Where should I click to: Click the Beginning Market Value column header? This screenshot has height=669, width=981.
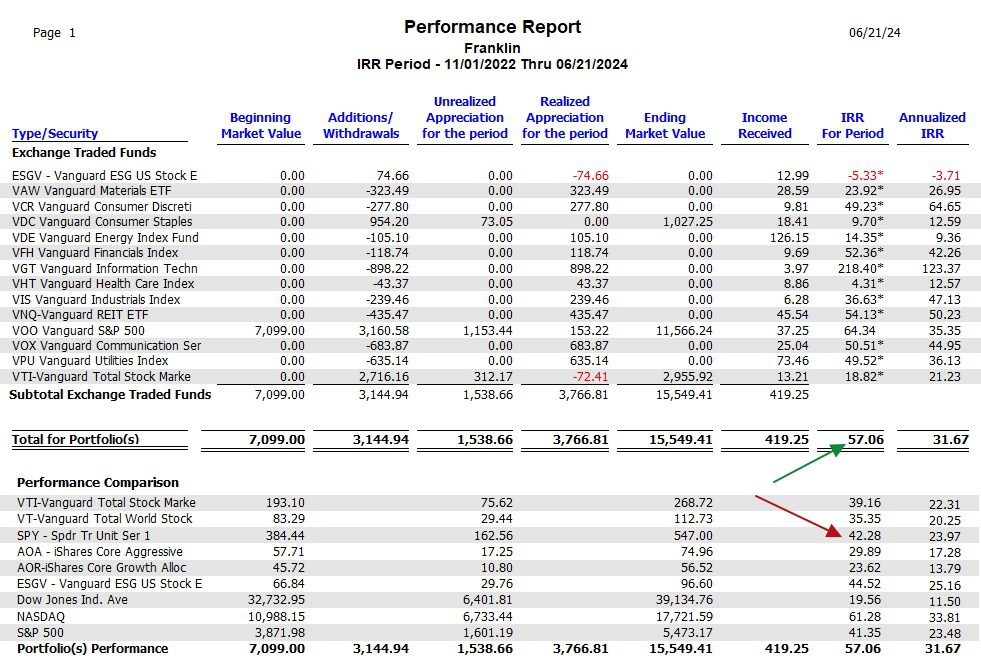pyautogui.click(x=261, y=125)
